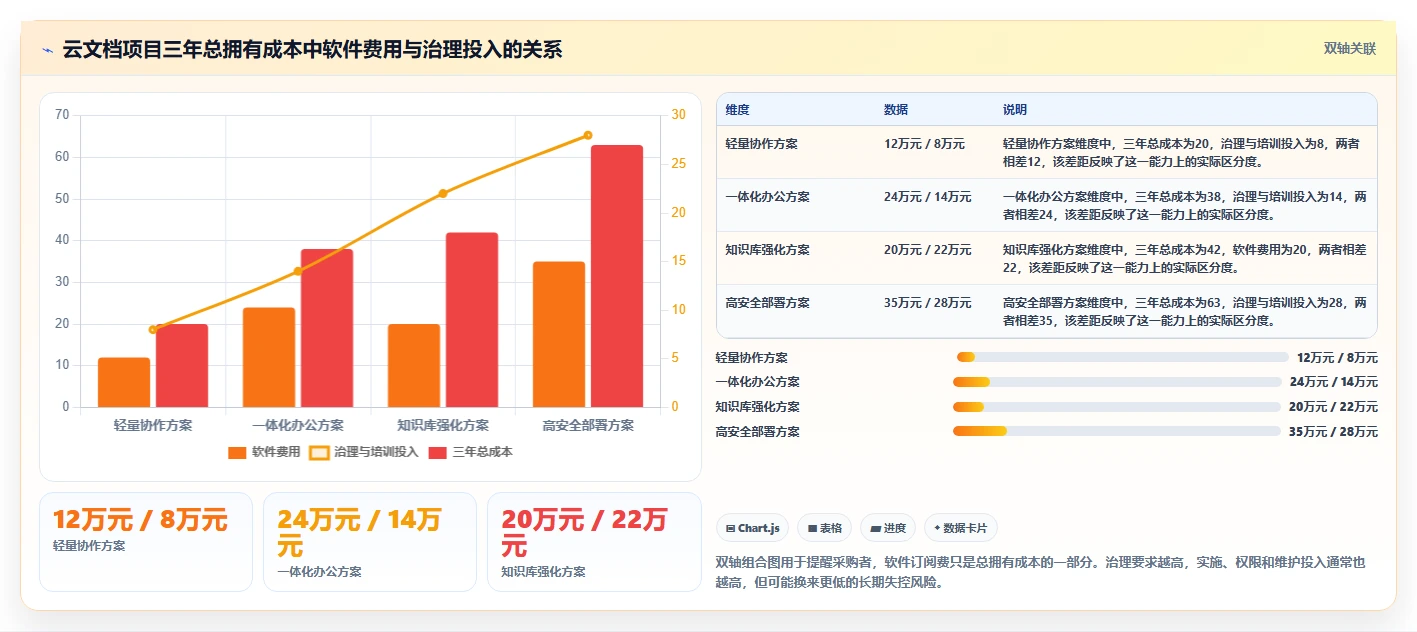1417x632 pixels.
Task: Click 知识库强化方案 row in the table
Action: (x=1047, y=258)
